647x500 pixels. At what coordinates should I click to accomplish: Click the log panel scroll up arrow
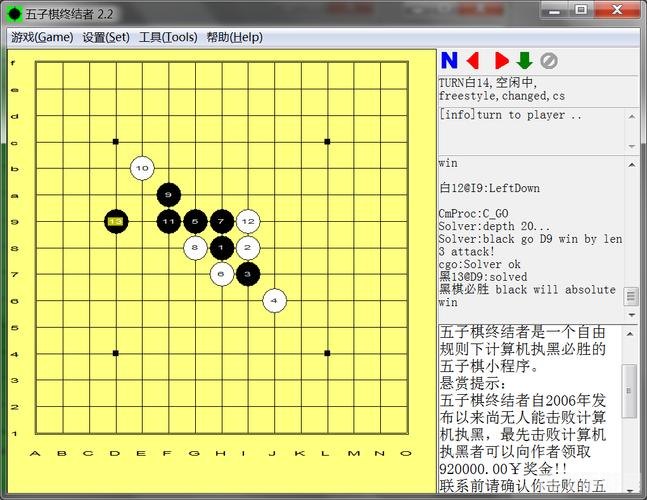632,165
